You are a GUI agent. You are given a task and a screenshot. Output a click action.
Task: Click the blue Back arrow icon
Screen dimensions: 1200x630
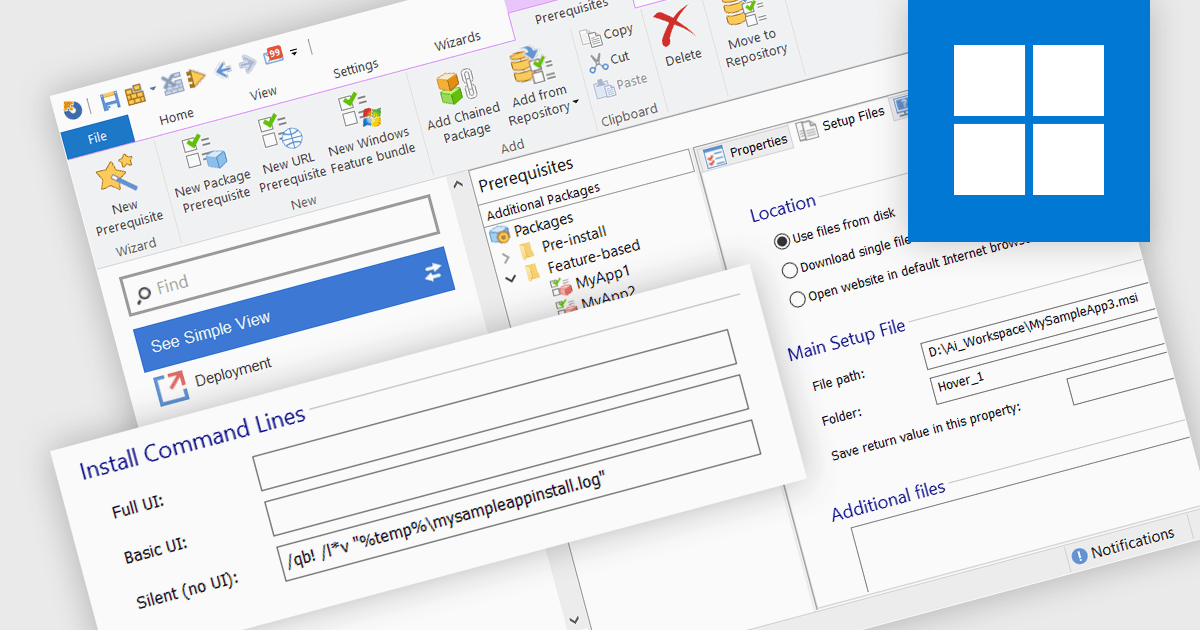pyautogui.click(x=223, y=69)
